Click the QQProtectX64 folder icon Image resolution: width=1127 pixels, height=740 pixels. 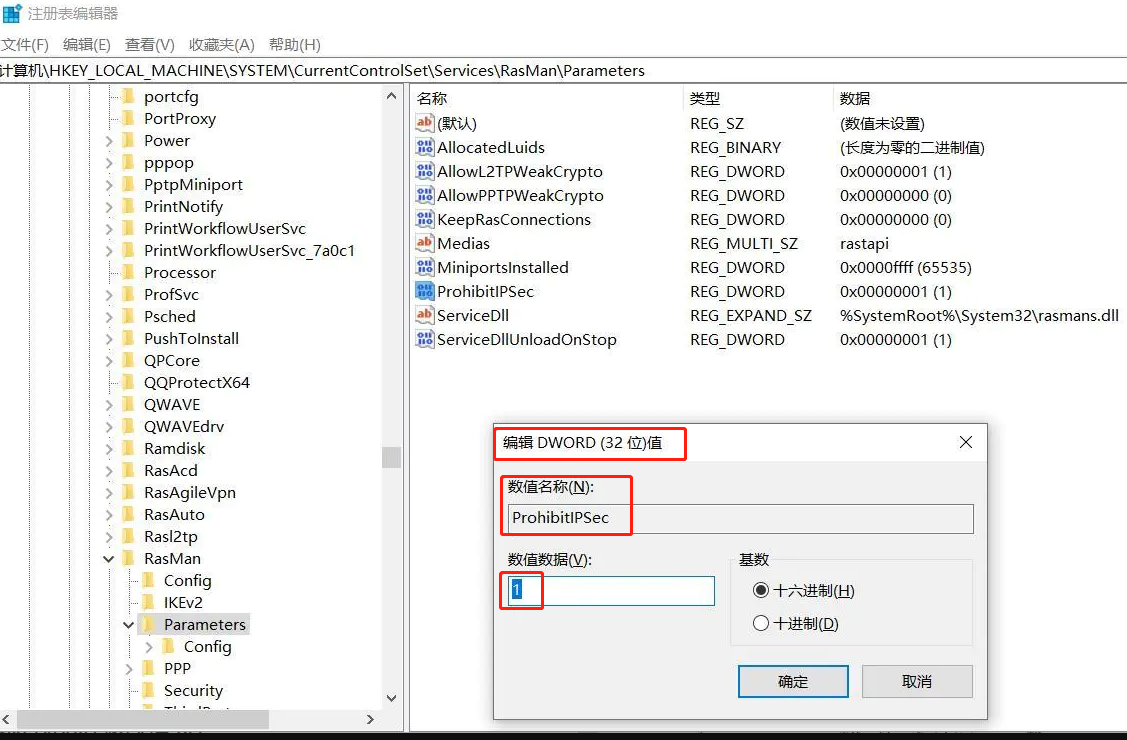tap(128, 383)
